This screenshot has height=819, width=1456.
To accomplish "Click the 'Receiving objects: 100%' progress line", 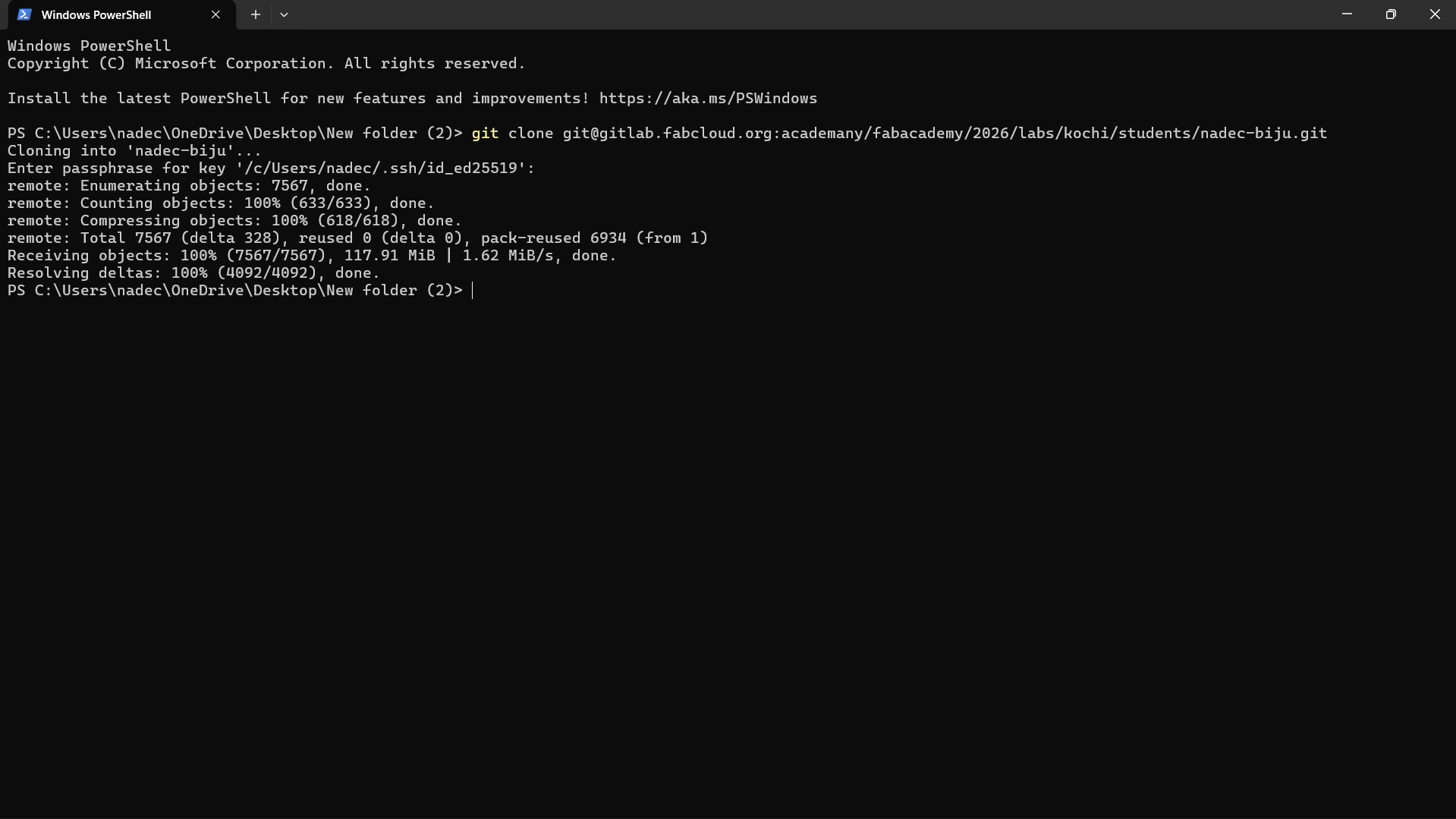I will coord(311,255).
